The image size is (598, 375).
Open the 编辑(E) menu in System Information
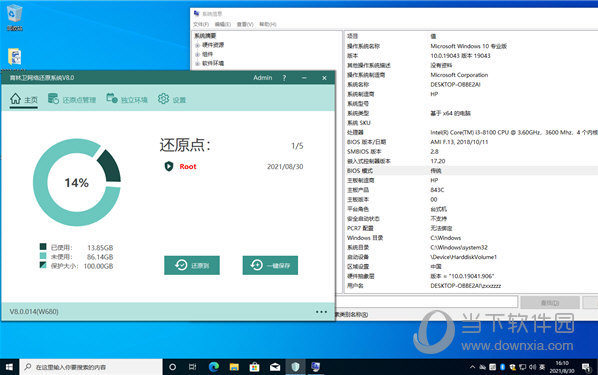(223, 24)
